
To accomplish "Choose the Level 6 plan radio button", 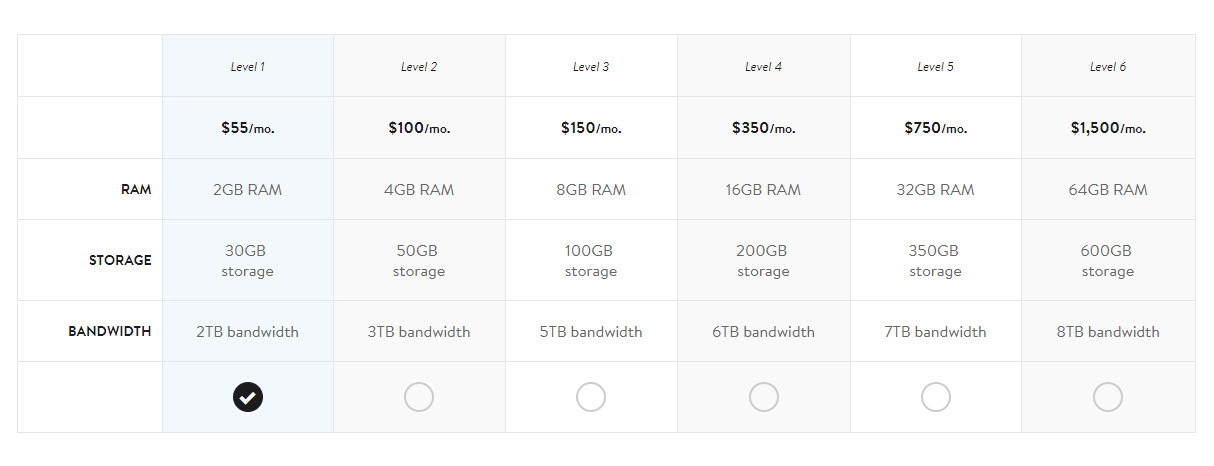I will 1108,397.
